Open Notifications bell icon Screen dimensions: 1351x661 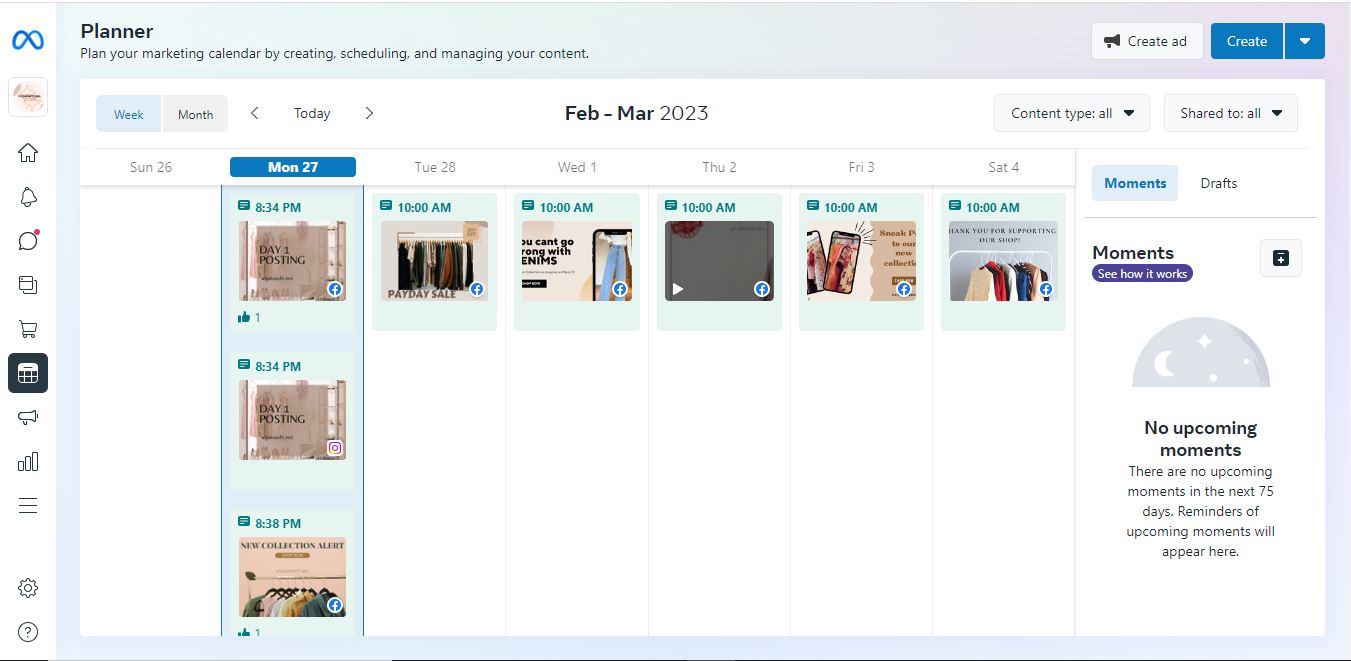28,197
